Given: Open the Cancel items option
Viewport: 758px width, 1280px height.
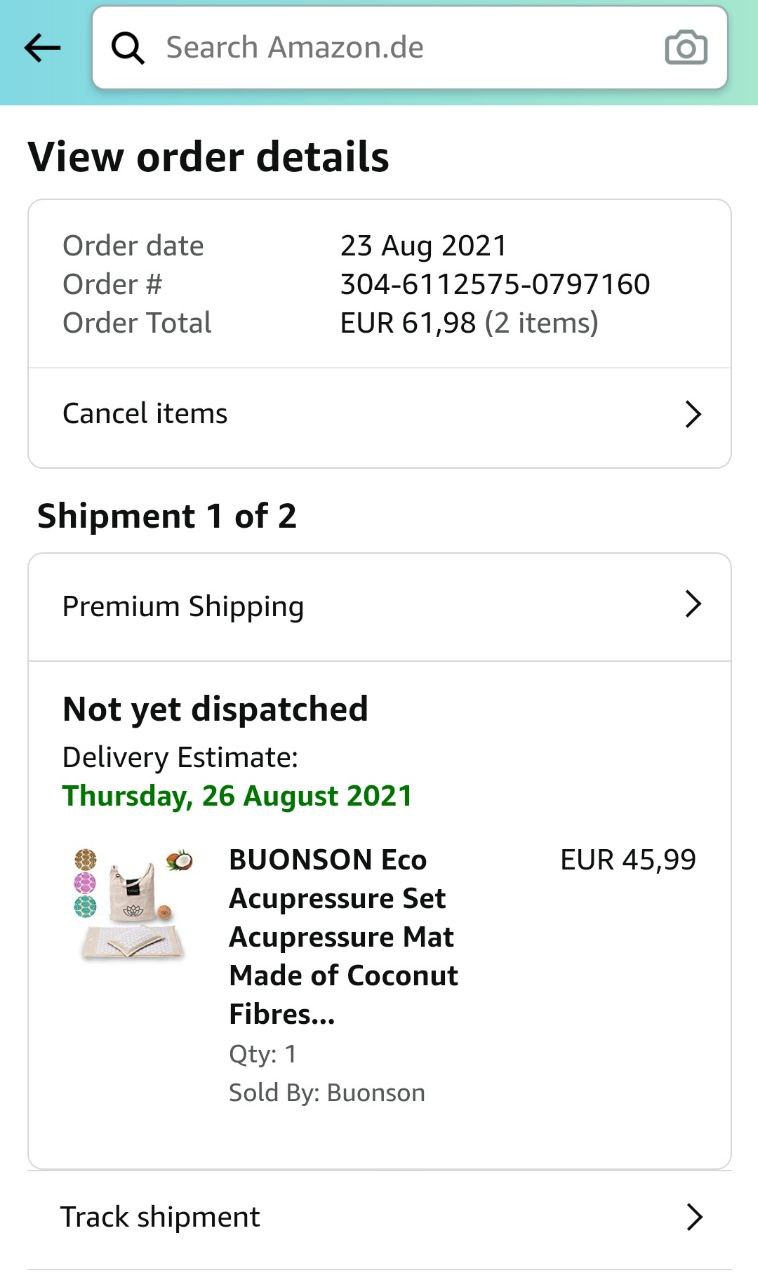Looking at the screenshot, I should pyautogui.click(x=146, y=414).
